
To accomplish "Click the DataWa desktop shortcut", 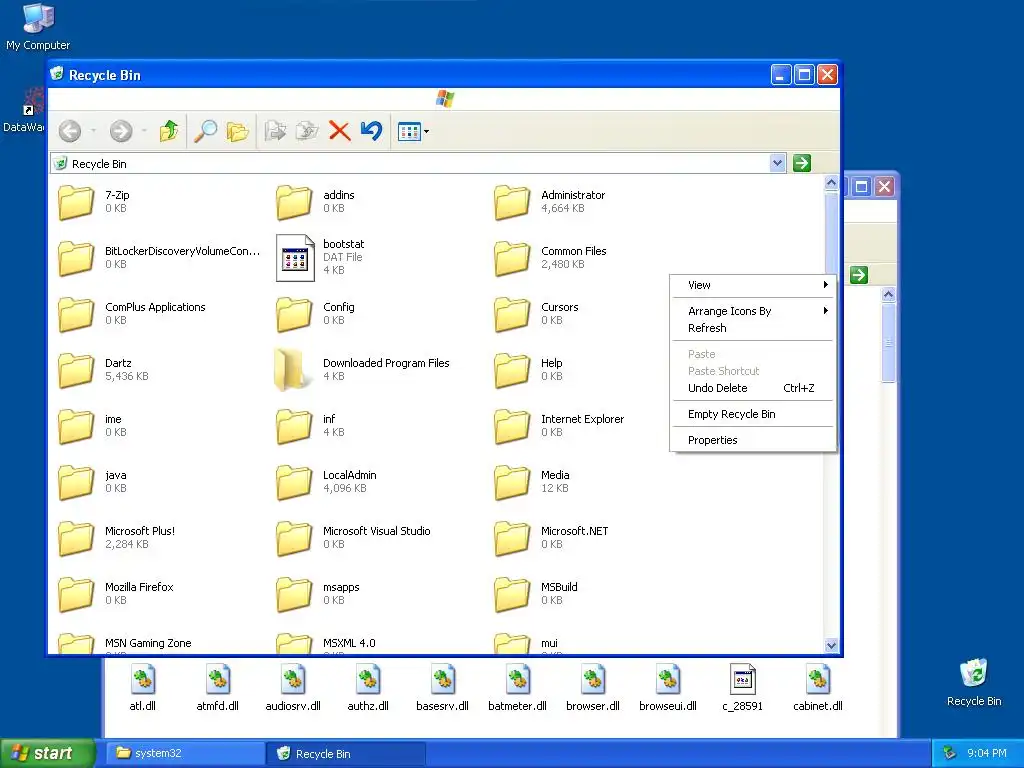I will [x=24, y=111].
